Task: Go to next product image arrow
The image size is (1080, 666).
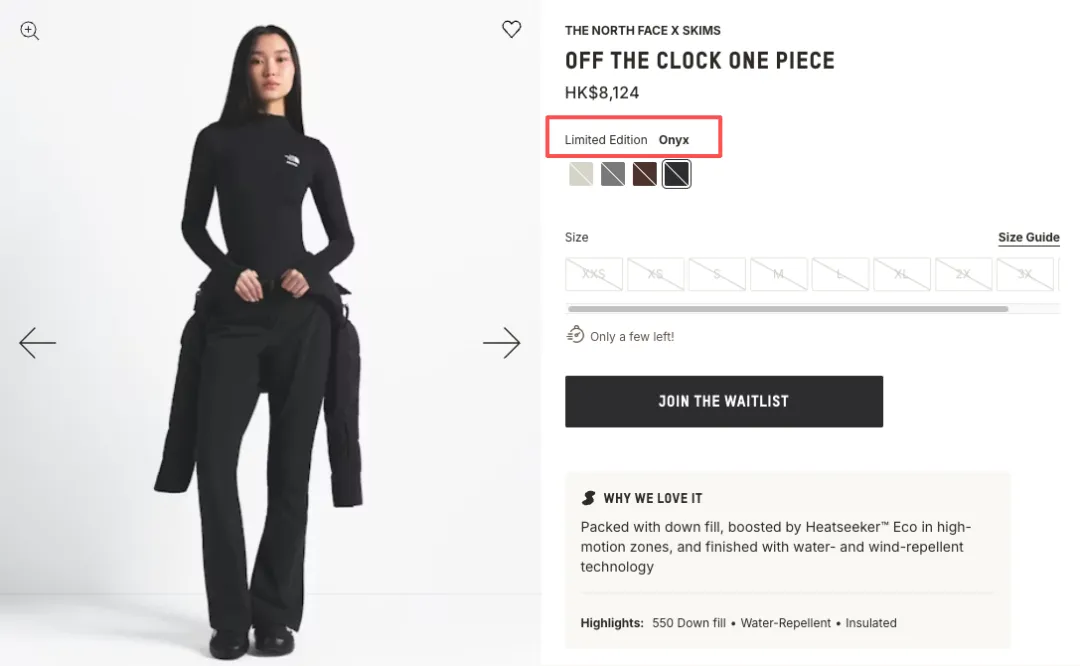Action: tap(501, 343)
